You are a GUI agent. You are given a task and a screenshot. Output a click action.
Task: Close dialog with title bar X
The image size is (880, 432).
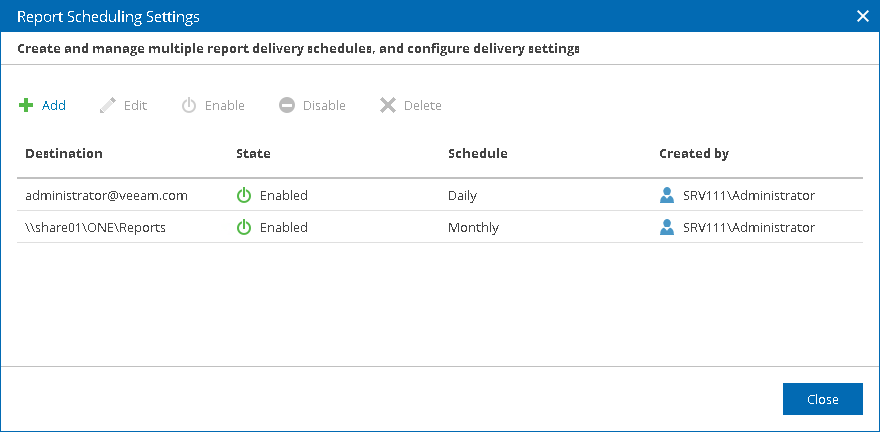click(863, 16)
